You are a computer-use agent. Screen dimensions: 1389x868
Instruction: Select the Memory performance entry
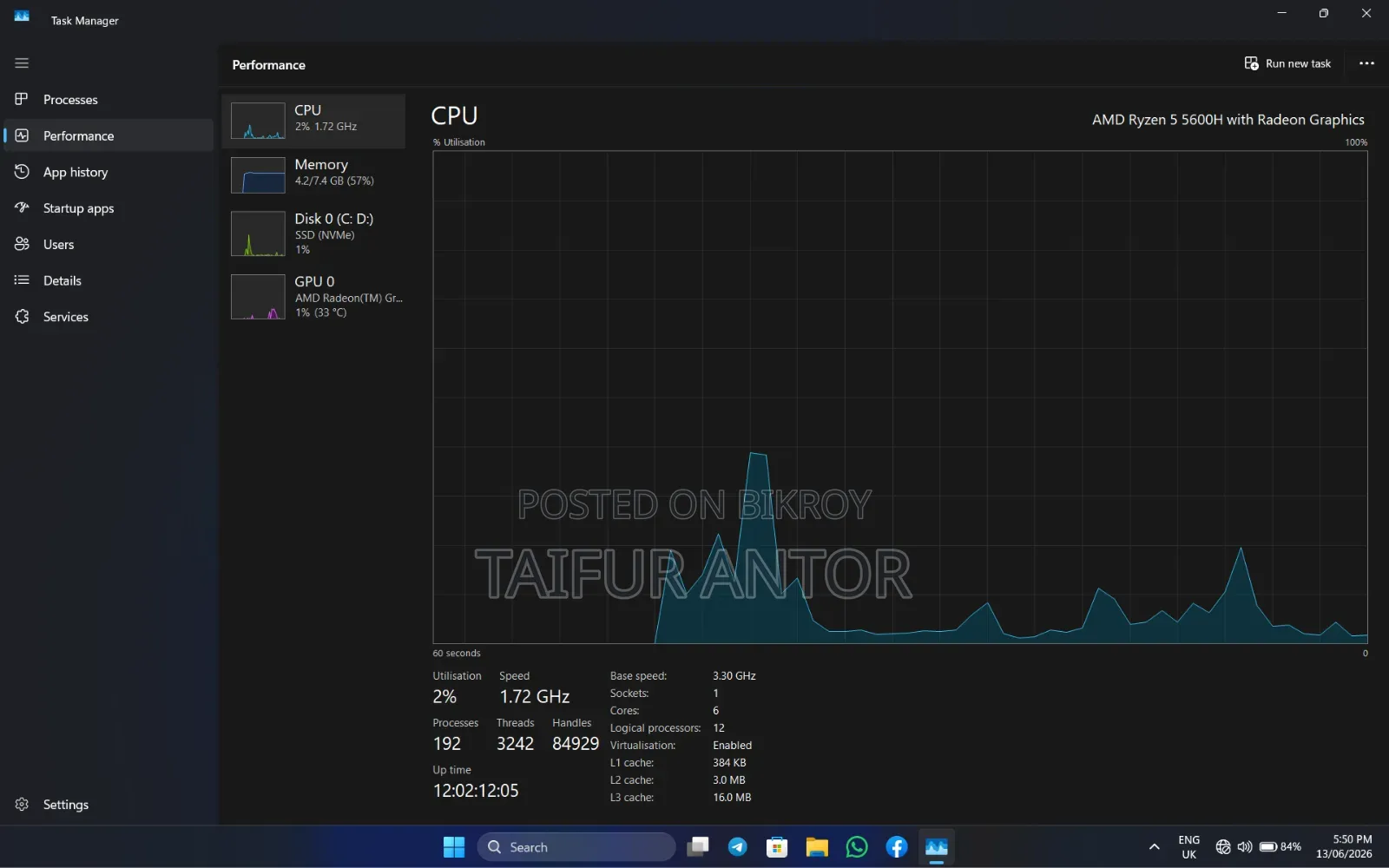(x=313, y=174)
